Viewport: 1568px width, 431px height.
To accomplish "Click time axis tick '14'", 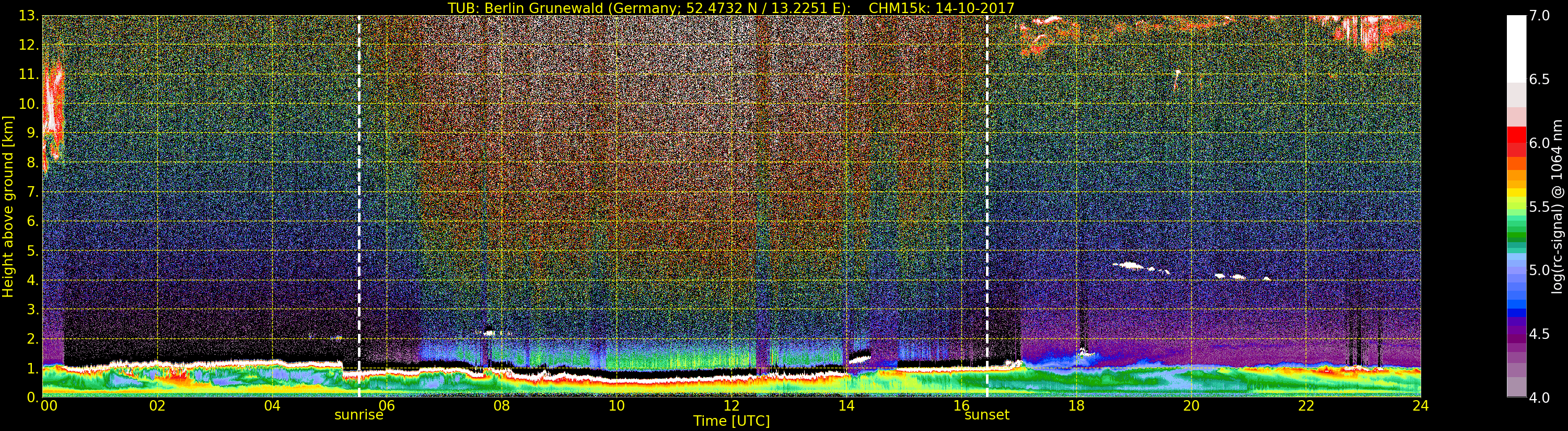I will coord(846,405).
